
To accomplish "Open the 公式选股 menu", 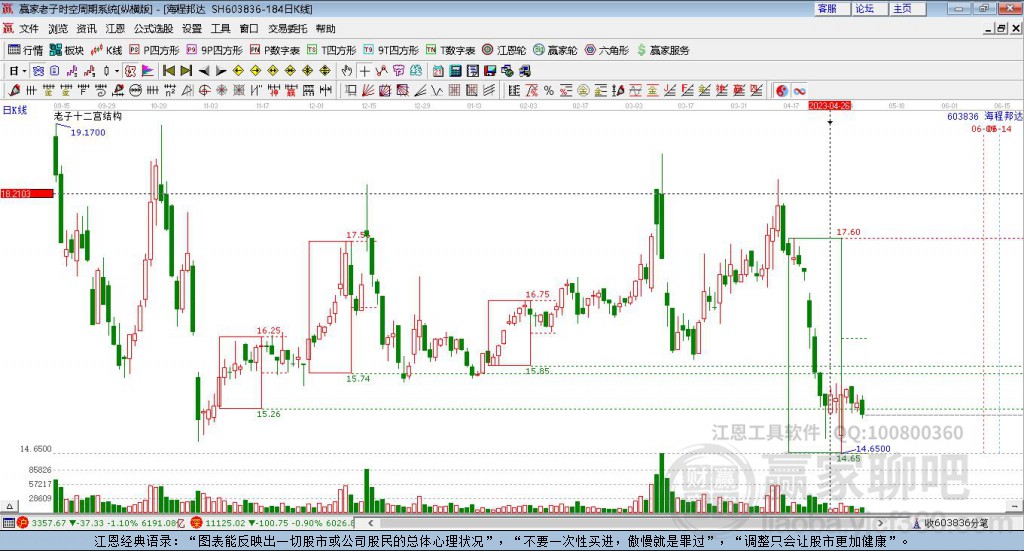I will (x=153, y=29).
